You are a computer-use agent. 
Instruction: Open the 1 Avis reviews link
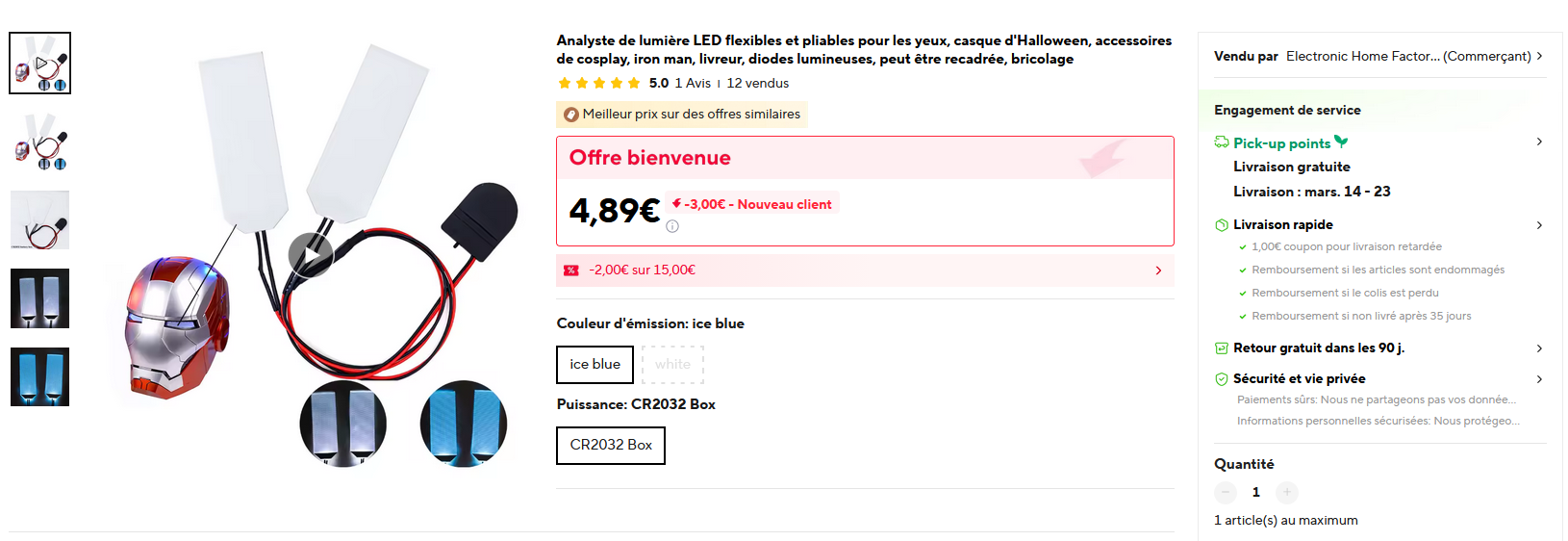693,83
